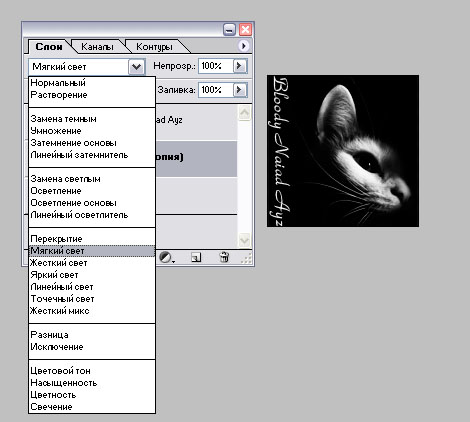
Task: Select the highlighted layer ending 'опия)'
Action: click(196, 158)
